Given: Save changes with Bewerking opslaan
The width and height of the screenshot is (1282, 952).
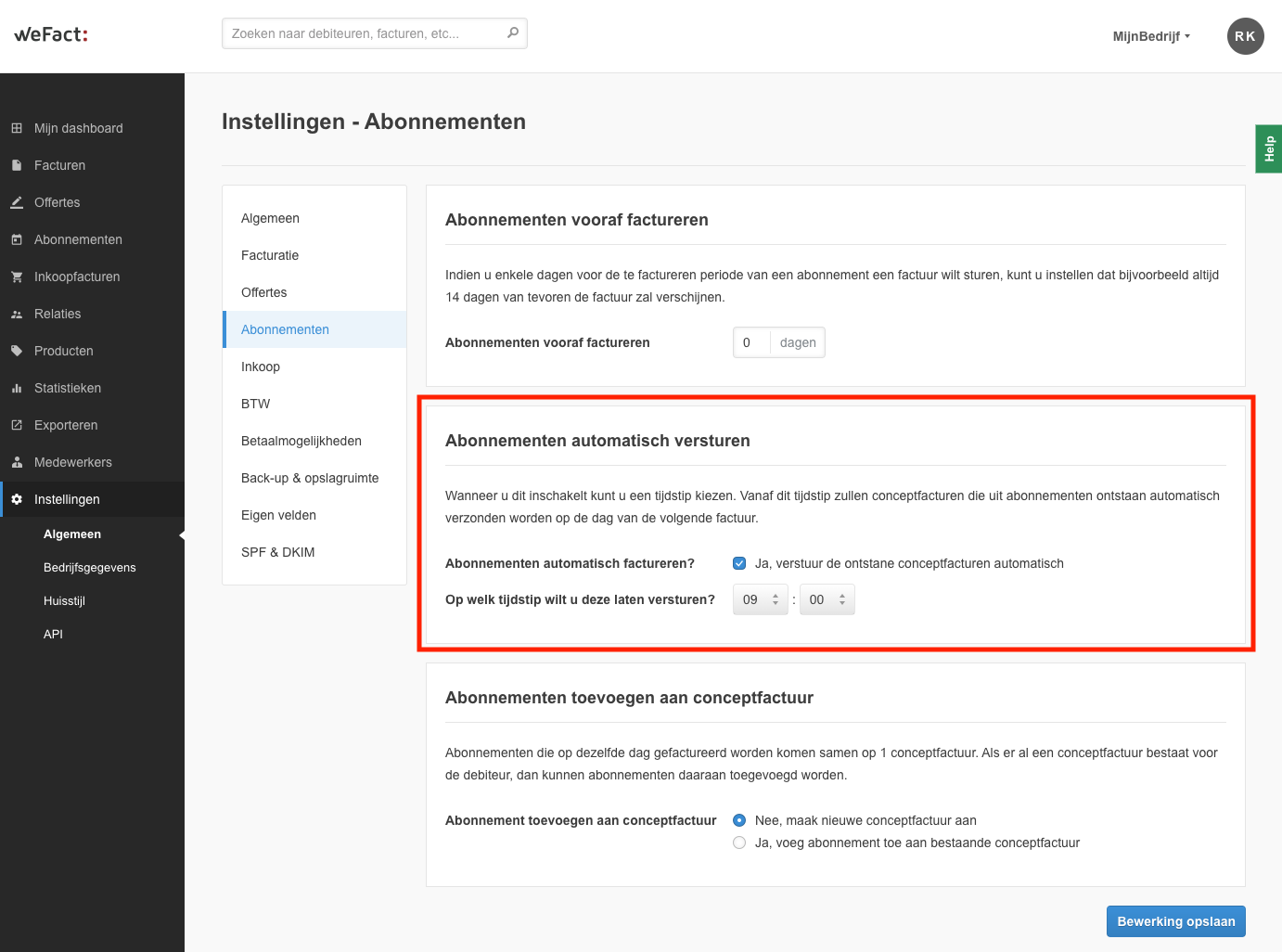Looking at the screenshot, I should [1175, 921].
